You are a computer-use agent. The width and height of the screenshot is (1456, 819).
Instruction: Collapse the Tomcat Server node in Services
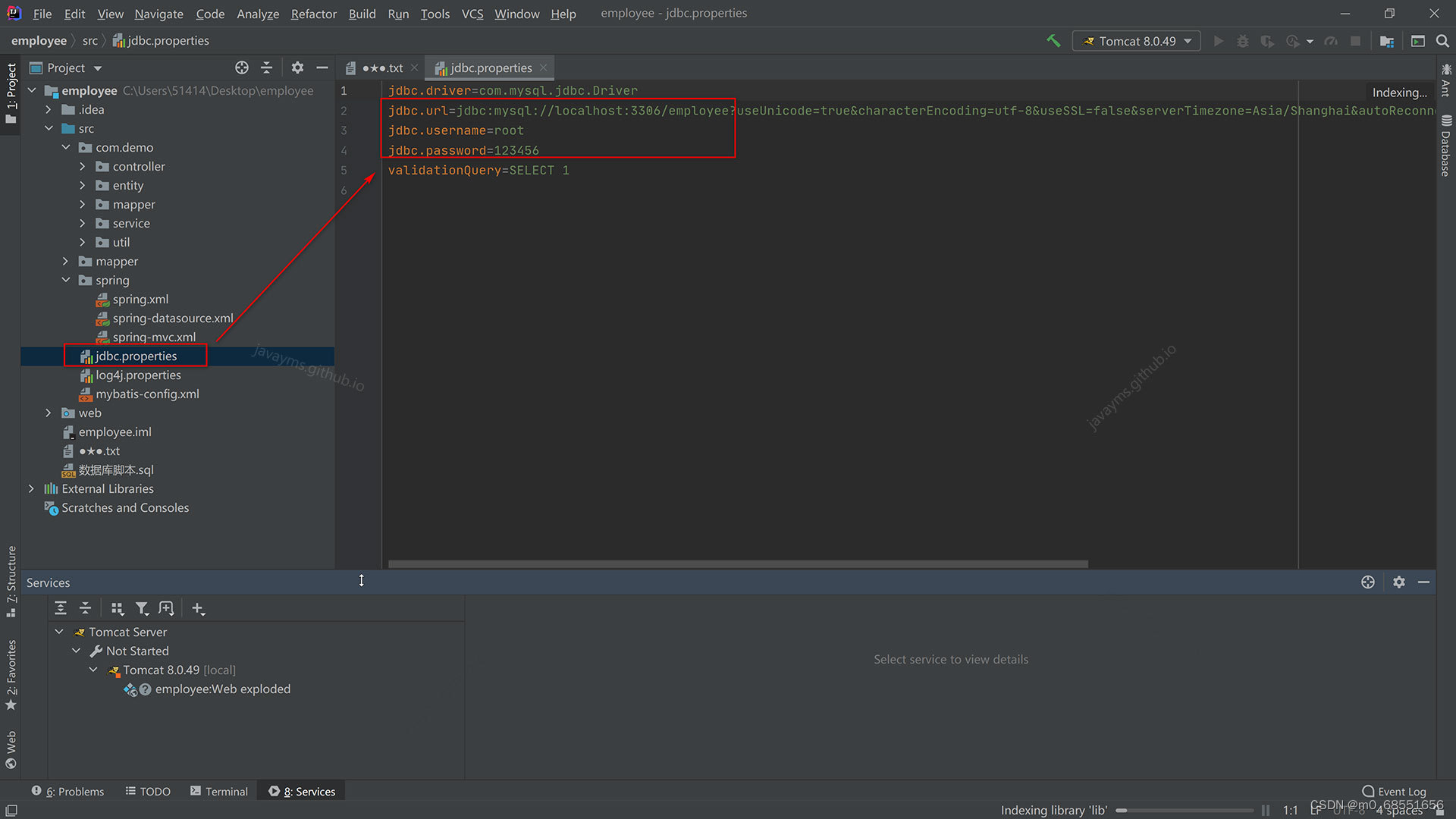[59, 632]
